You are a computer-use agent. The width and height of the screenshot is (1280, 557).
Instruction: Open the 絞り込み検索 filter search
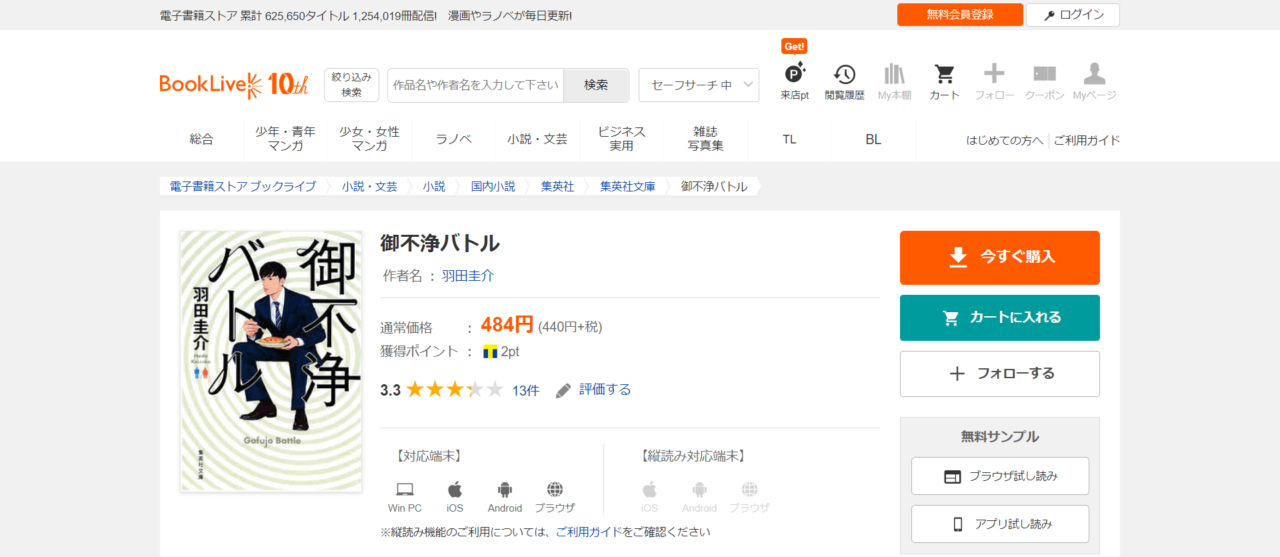[x=351, y=85]
